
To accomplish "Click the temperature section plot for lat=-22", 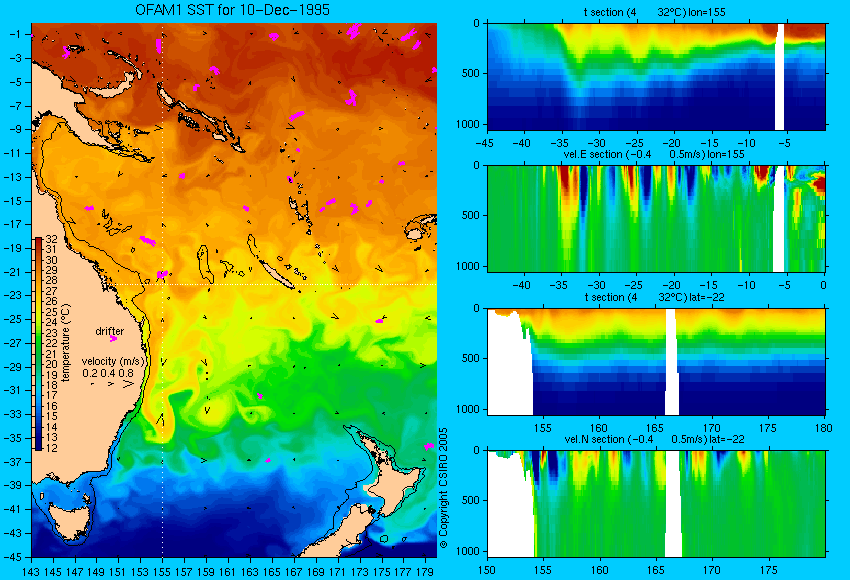I will 656,362.
